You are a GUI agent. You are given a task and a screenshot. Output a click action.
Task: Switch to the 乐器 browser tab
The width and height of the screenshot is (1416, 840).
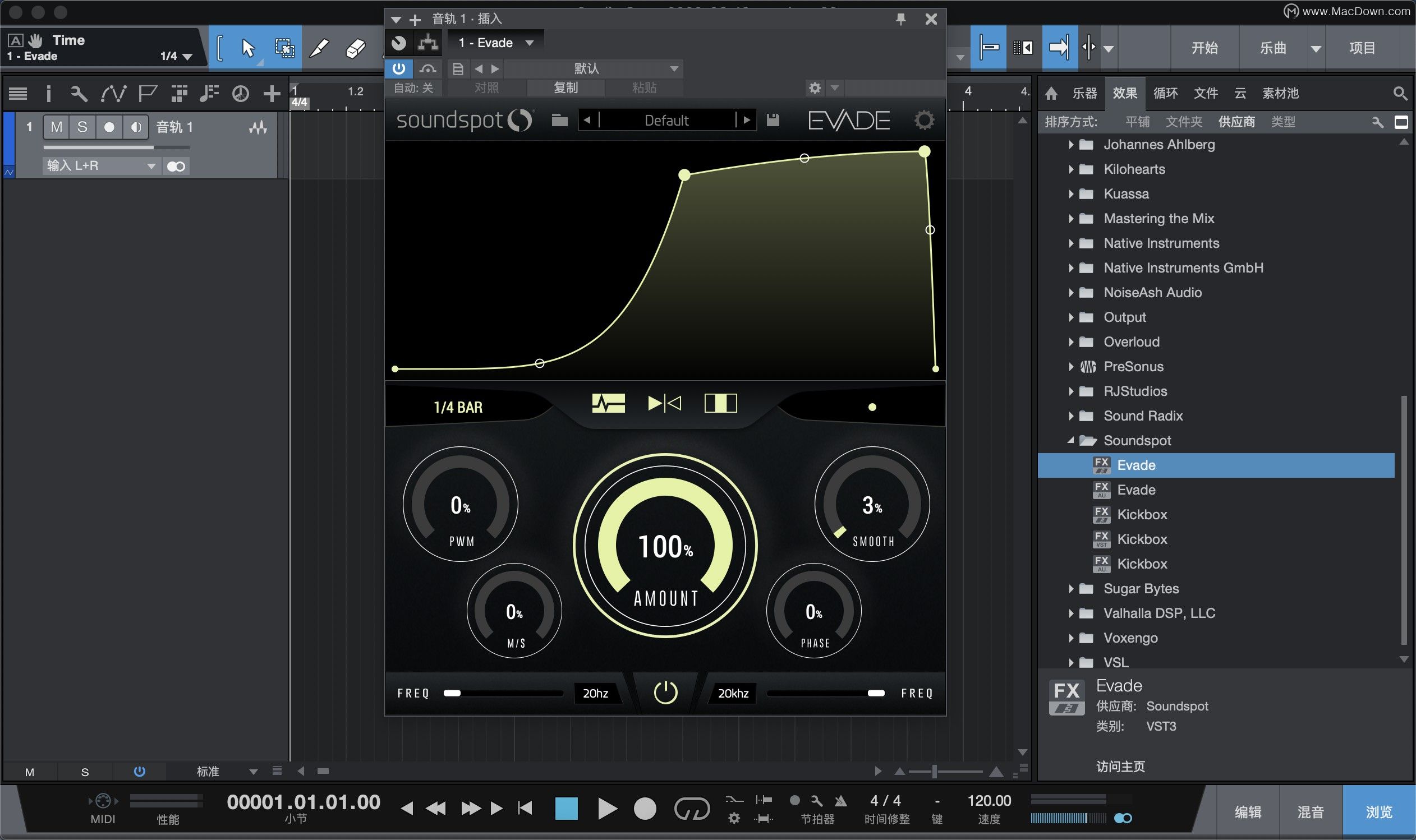pyautogui.click(x=1084, y=94)
